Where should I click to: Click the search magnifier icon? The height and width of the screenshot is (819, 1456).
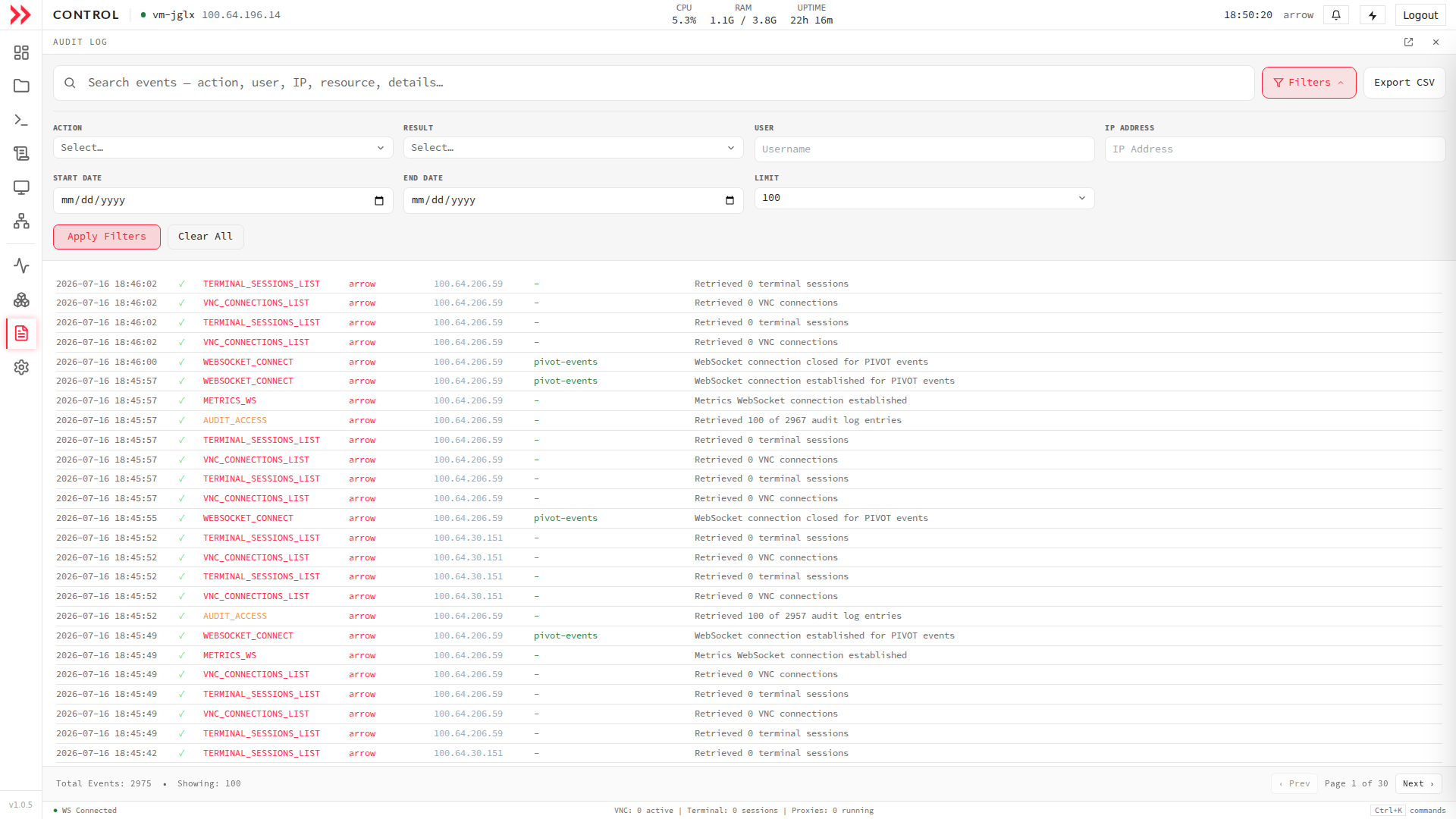click(70, 83)
